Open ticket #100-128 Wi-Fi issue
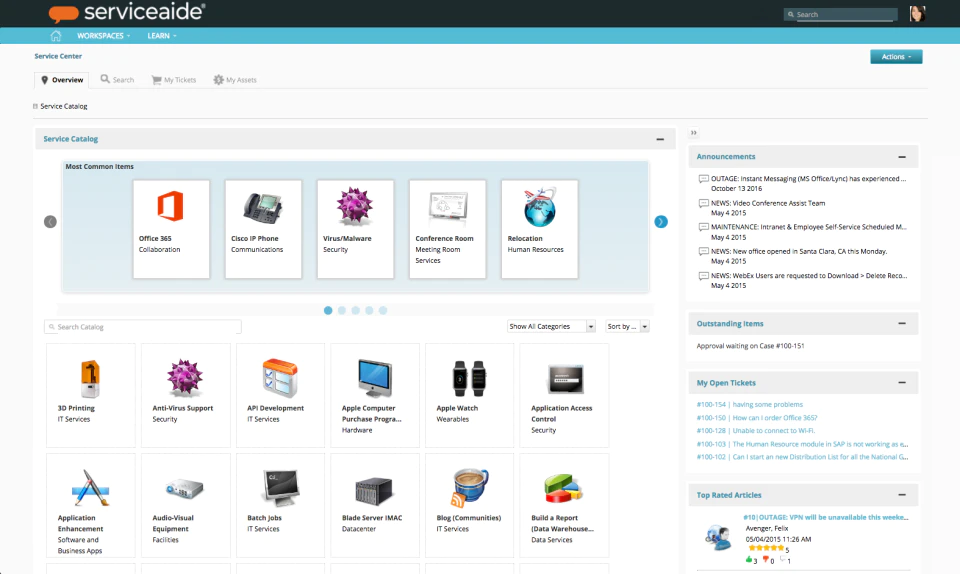The width and height of the screenshot is (960, 574). (756, 431)
